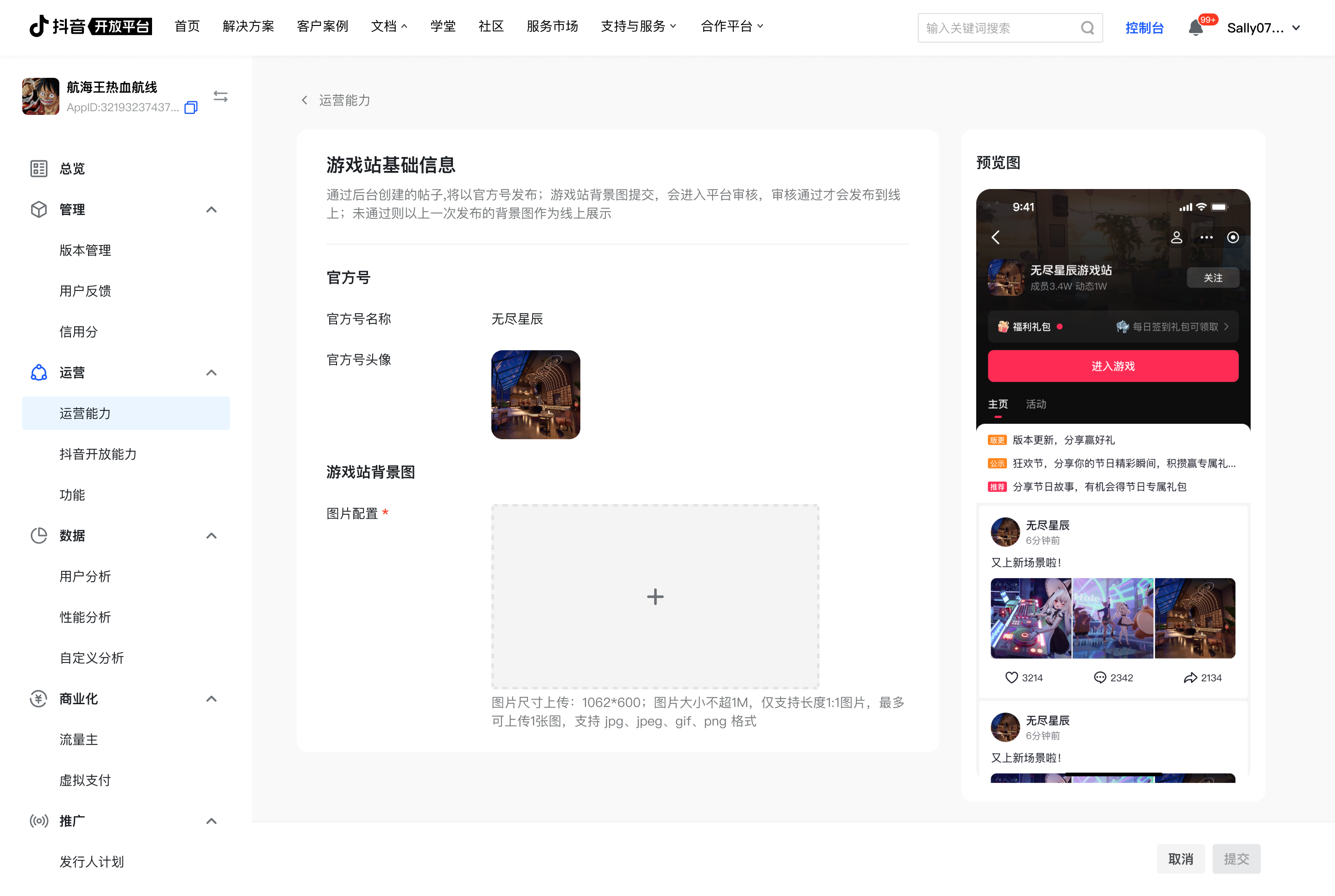
Task: Click the 提交 button
Action: [x=1236, y=858]
